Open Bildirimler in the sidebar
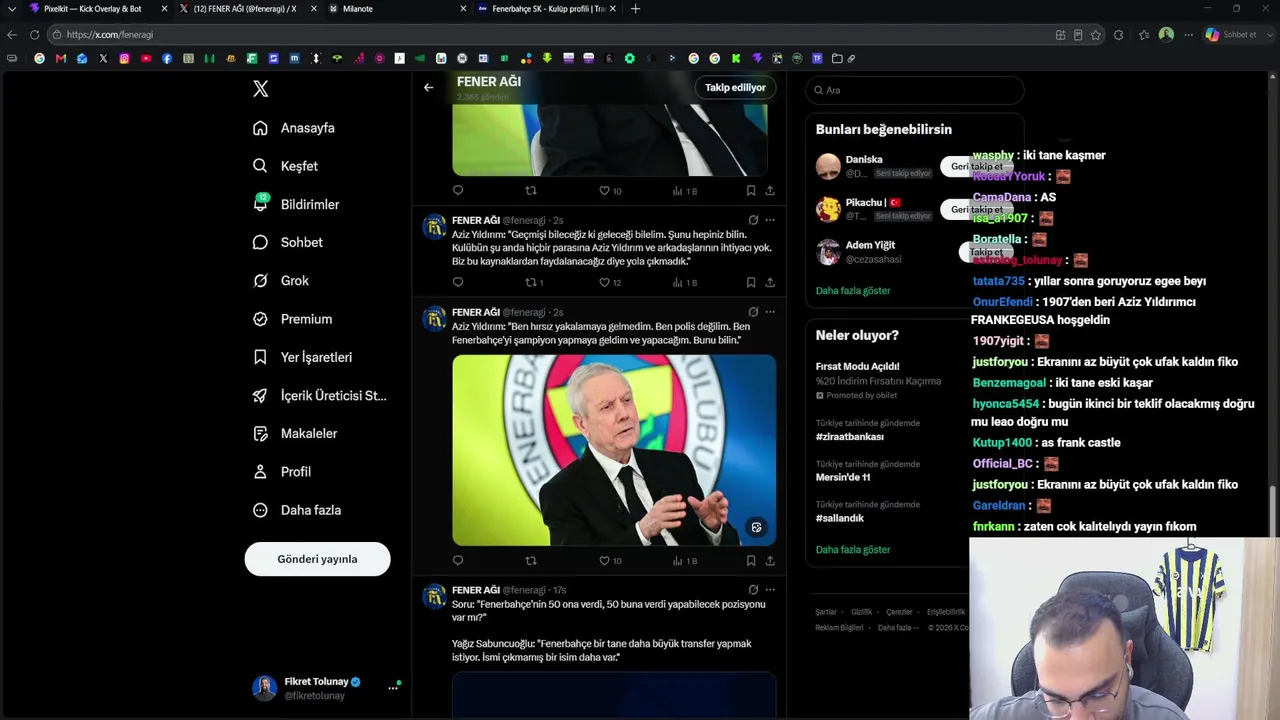Image resolution: width=1280 pixels, height=720 pixels. [x=296, y=204]
